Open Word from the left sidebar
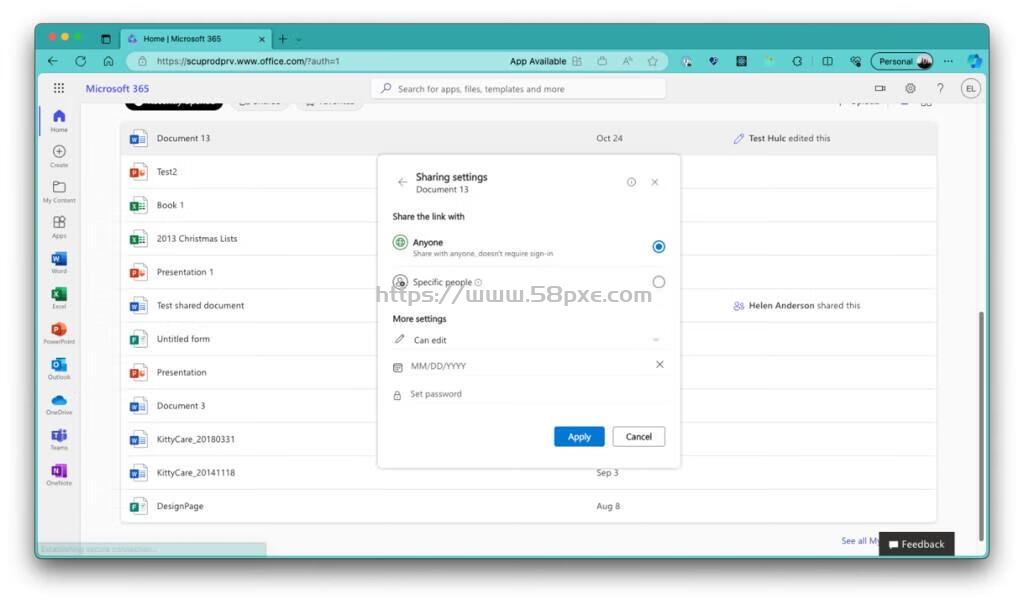 [x=59, y=263]
